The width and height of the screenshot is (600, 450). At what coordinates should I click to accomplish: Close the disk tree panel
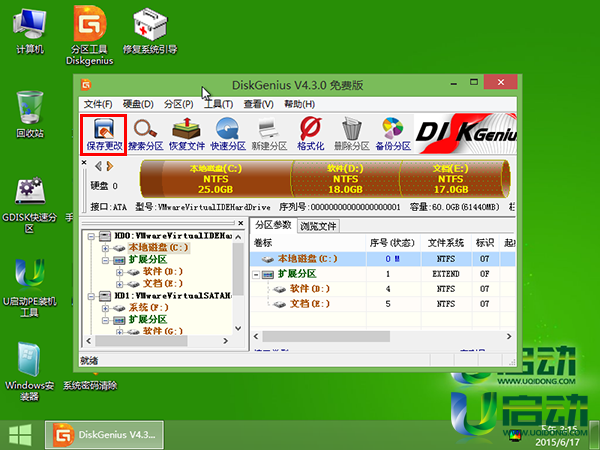coord(241,223)
